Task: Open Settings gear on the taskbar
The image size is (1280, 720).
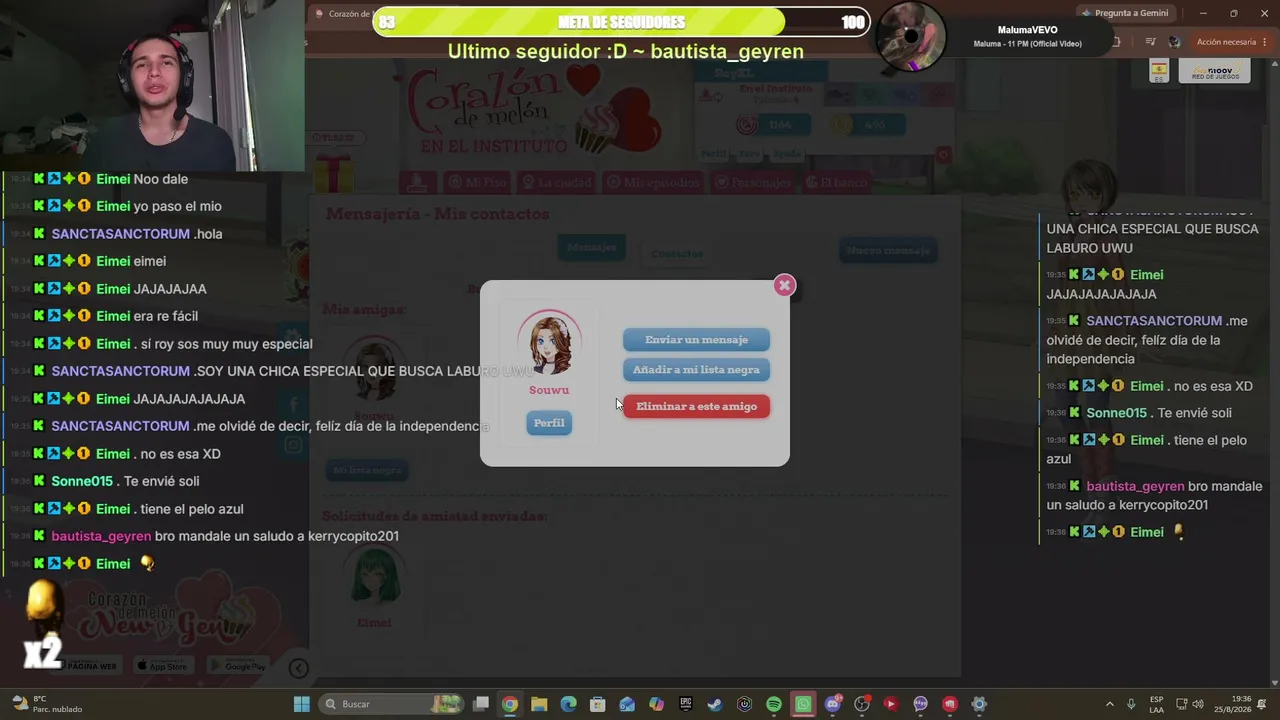Action: tap(979, 704)
